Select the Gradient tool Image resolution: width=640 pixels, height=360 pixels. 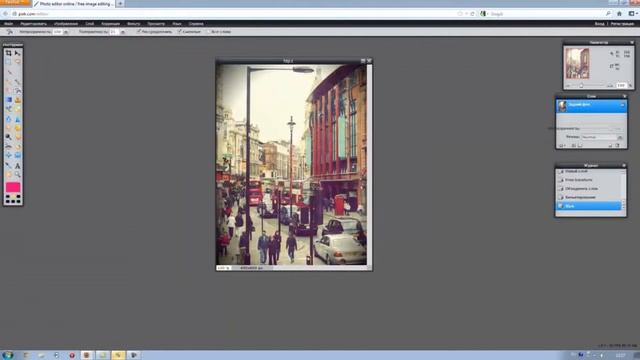click(9, 100)
